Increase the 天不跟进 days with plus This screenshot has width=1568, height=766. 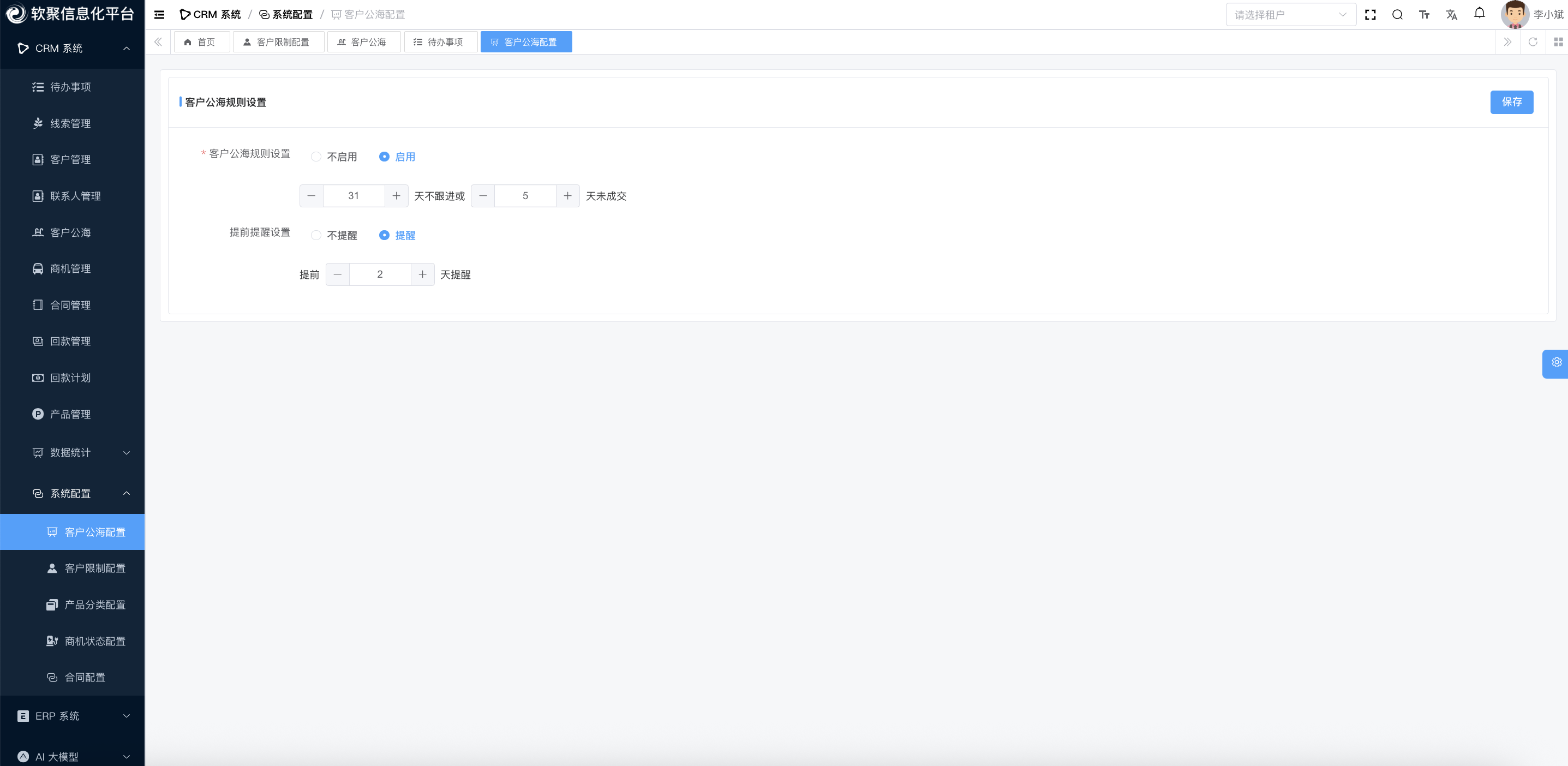[396, 196]
